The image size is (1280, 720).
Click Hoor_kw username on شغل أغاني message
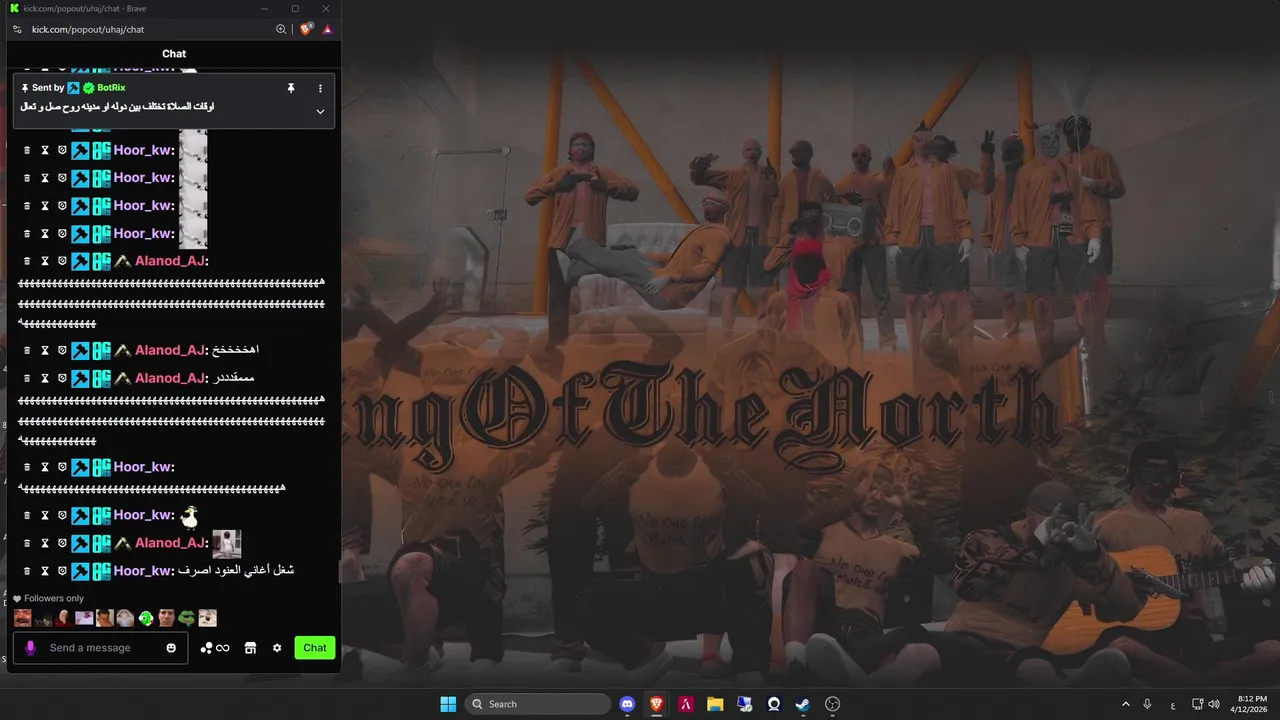tap(144, 571)
